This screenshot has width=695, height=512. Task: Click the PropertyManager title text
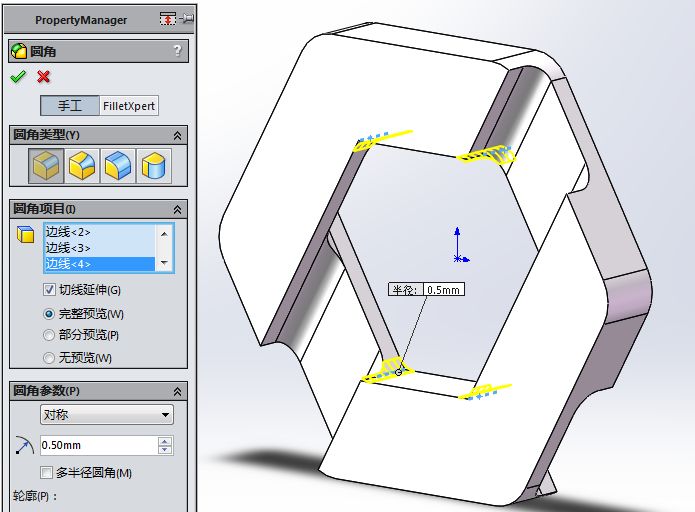(81, 20)
